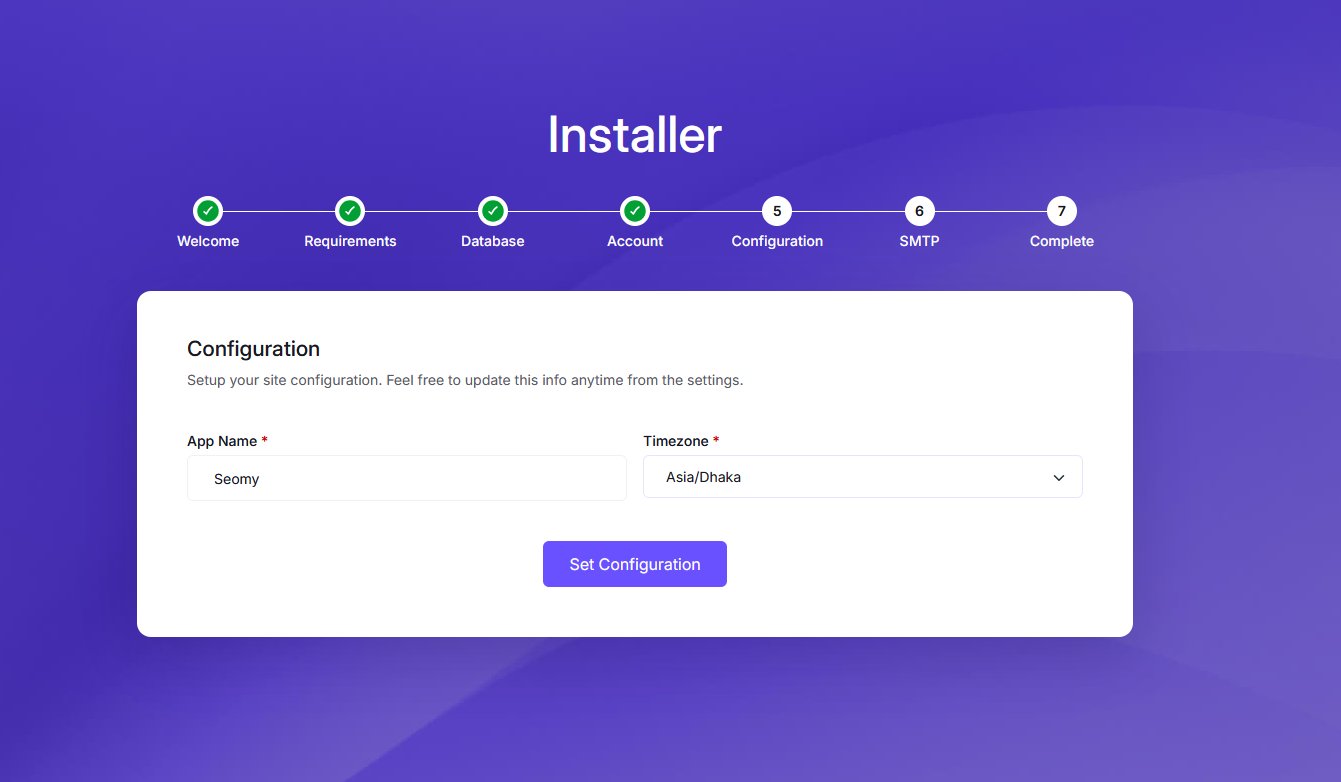
Task: Select the Database step checkmark circle
Action: click(x=493, y=211)
